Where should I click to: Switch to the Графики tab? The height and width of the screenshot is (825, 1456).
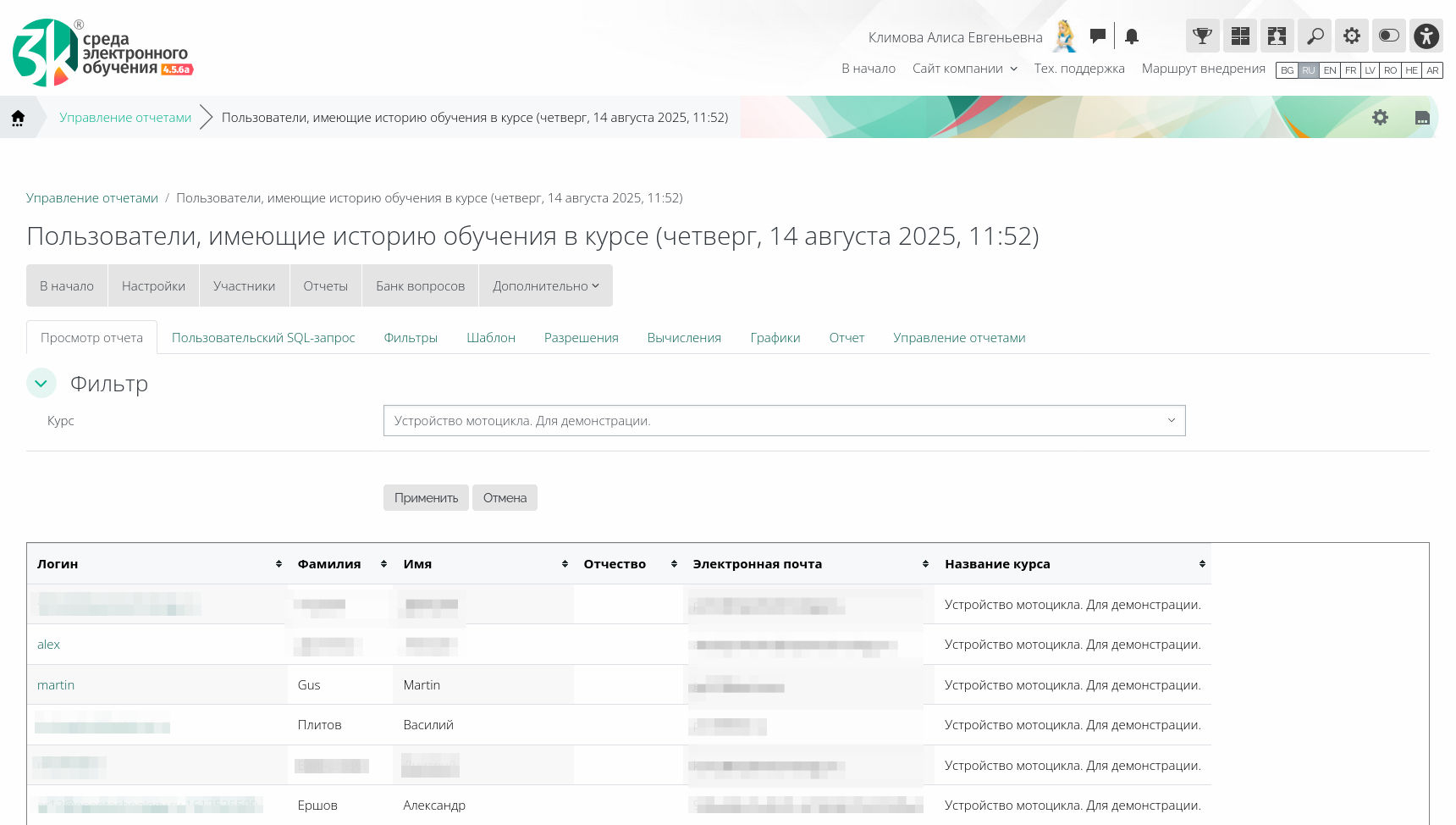(x=775, y=338)
